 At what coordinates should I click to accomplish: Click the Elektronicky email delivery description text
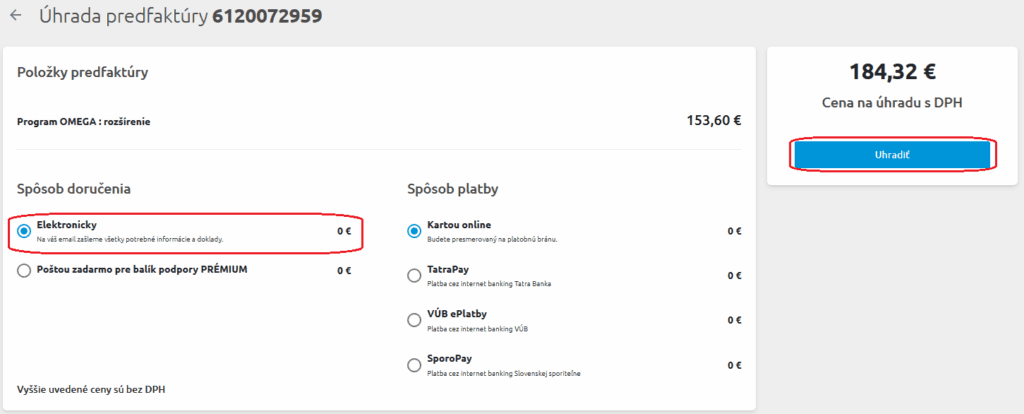(x=130, y=240)
